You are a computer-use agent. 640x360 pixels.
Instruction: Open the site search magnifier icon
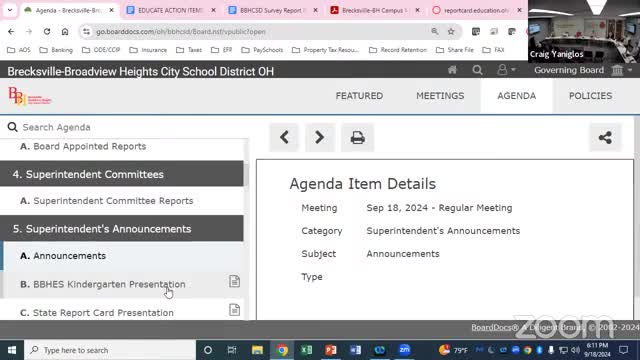pyautogui.click(x=477, y=70)
